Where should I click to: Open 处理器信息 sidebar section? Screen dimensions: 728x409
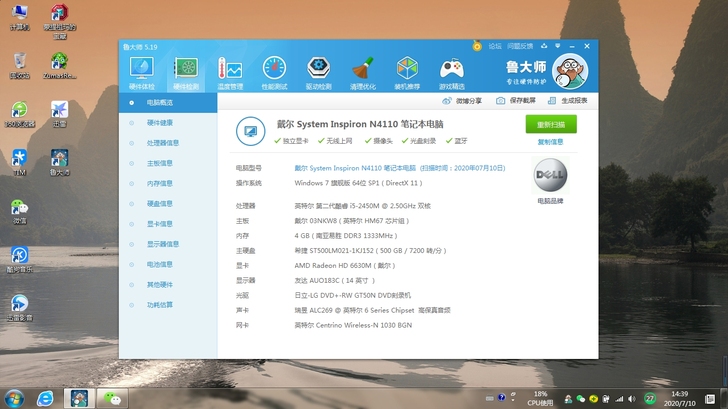[162, 143]
